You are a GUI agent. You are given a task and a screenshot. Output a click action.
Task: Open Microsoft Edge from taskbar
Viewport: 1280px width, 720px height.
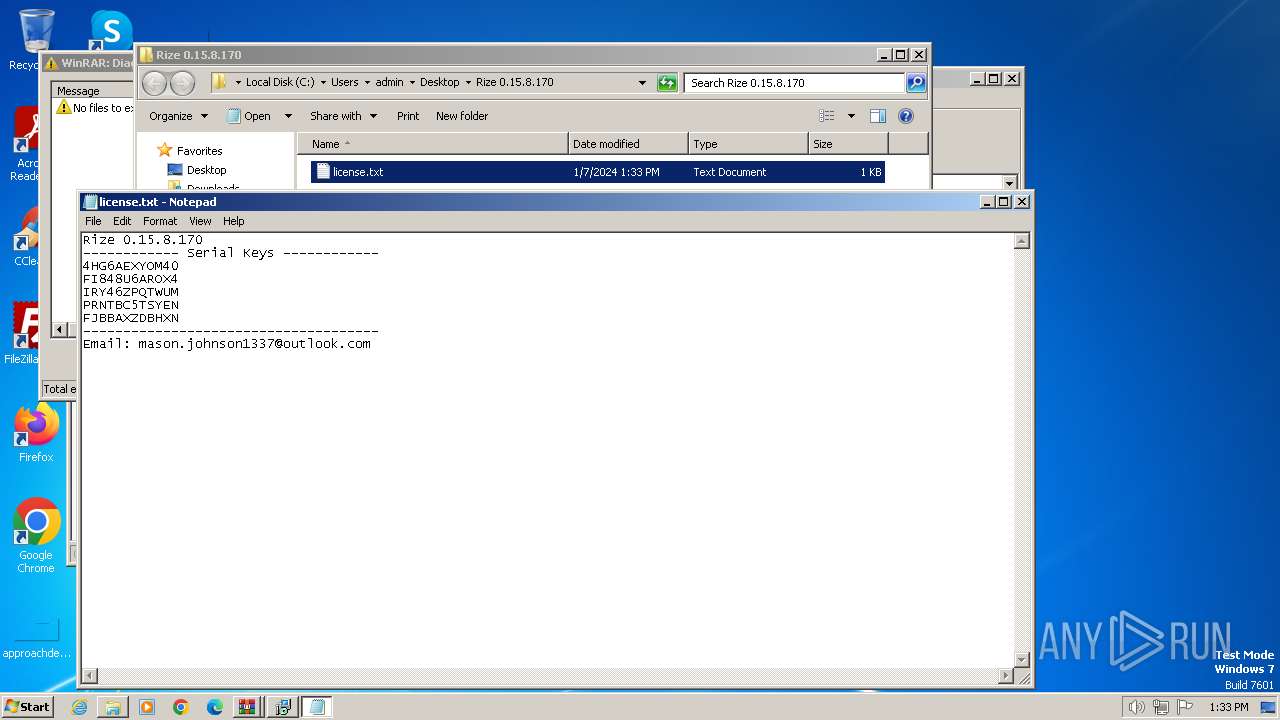[x=214, y=707]
